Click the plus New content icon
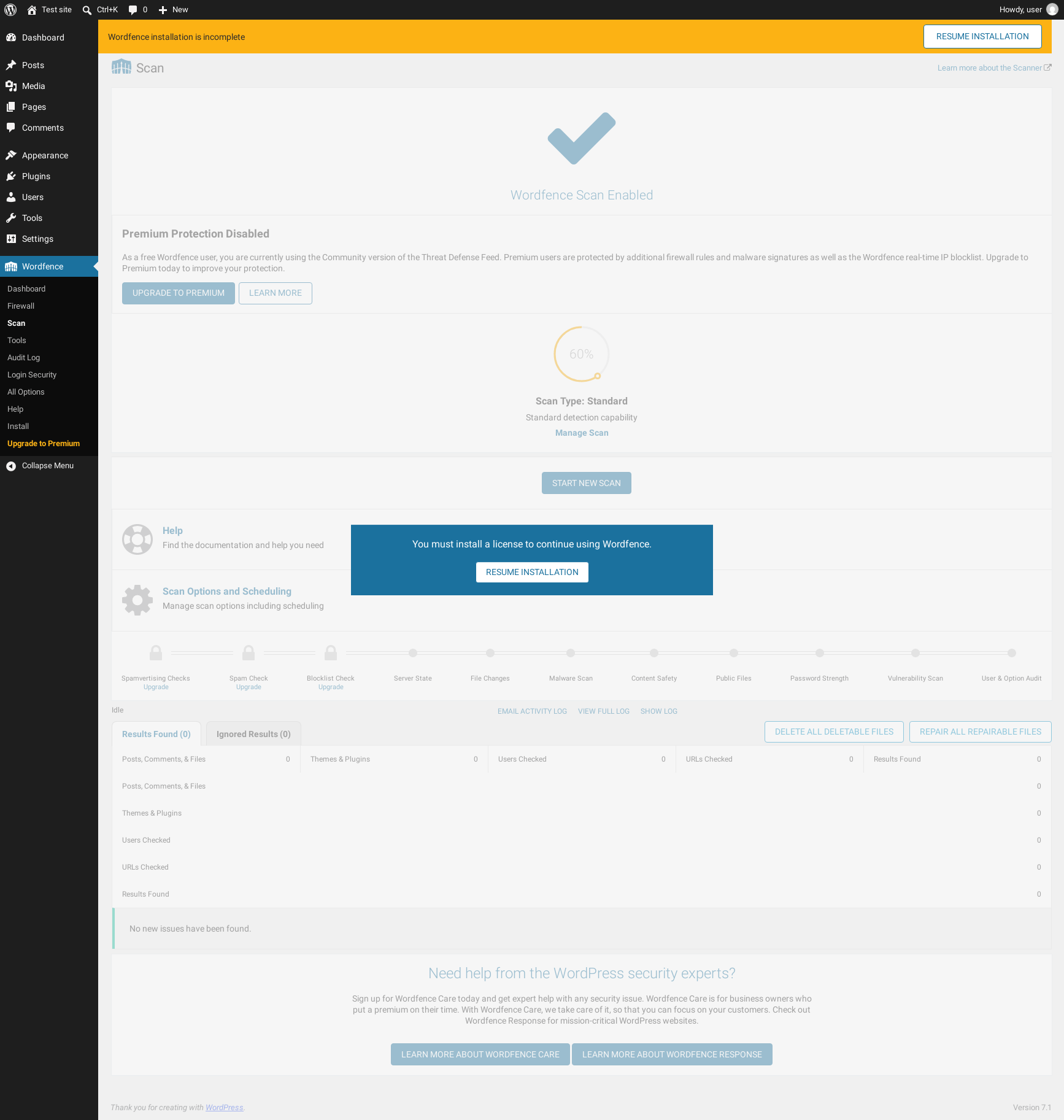1064x1120 pixels. click(163, 10)
